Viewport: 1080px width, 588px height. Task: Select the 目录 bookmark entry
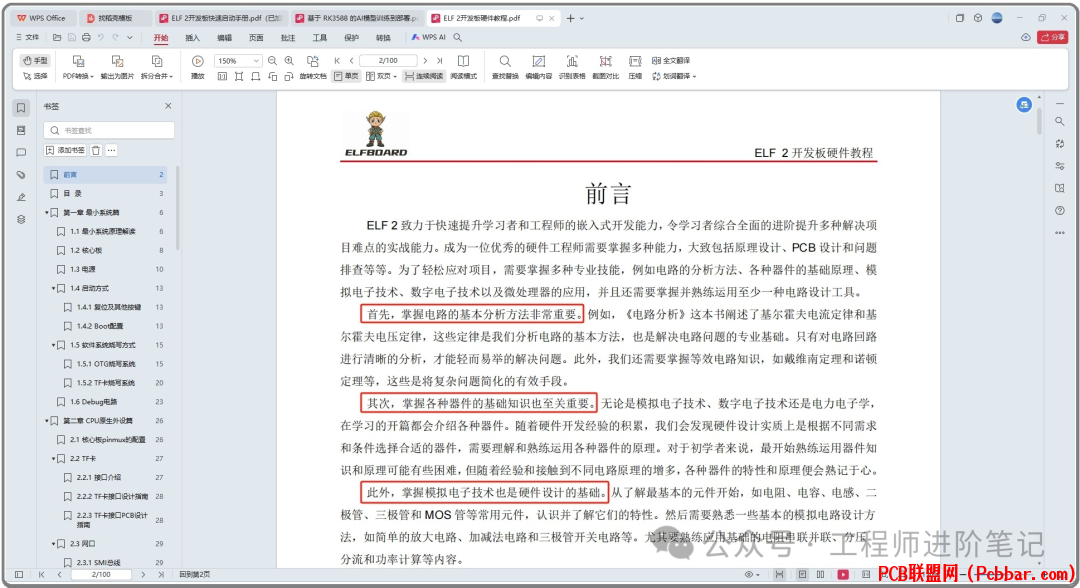click(105, 193)
